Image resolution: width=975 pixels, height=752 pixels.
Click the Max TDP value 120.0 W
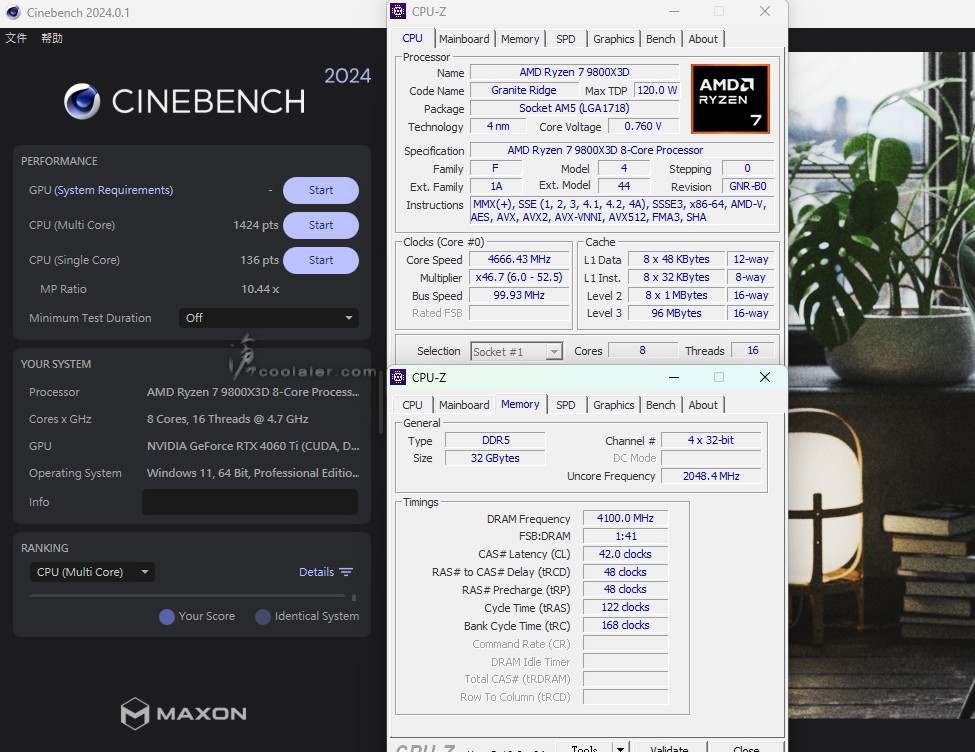tap(657, 90)
